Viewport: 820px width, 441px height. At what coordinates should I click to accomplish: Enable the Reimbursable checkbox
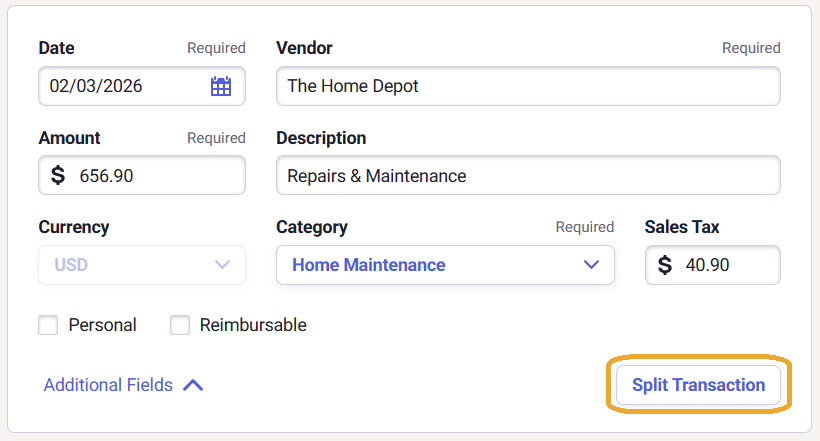[x=180, y=325]
